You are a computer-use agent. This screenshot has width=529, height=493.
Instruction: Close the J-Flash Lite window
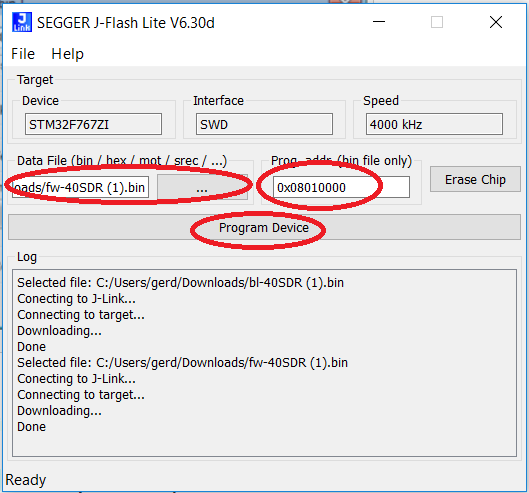(496, 22)
